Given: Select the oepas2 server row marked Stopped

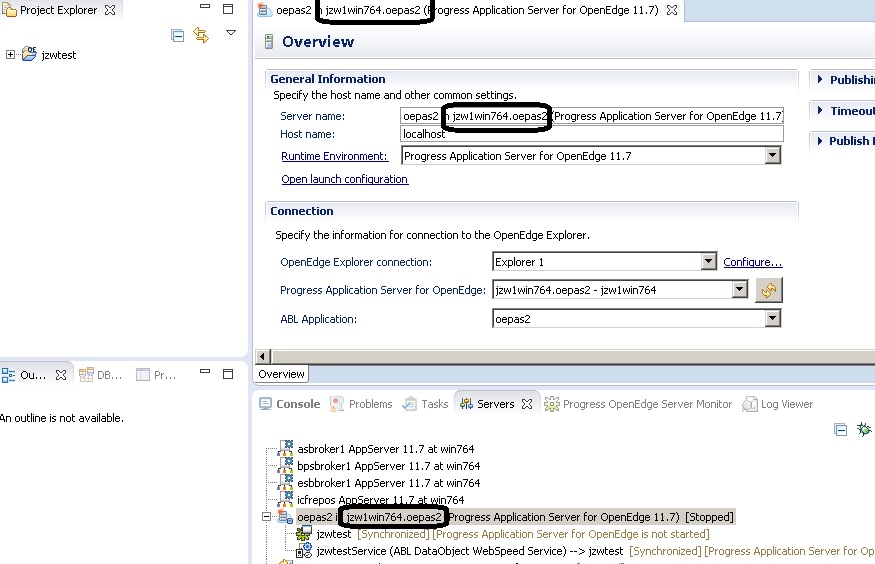Looking at the screenshot, I should pyautogui.click(x=515, y=517).
